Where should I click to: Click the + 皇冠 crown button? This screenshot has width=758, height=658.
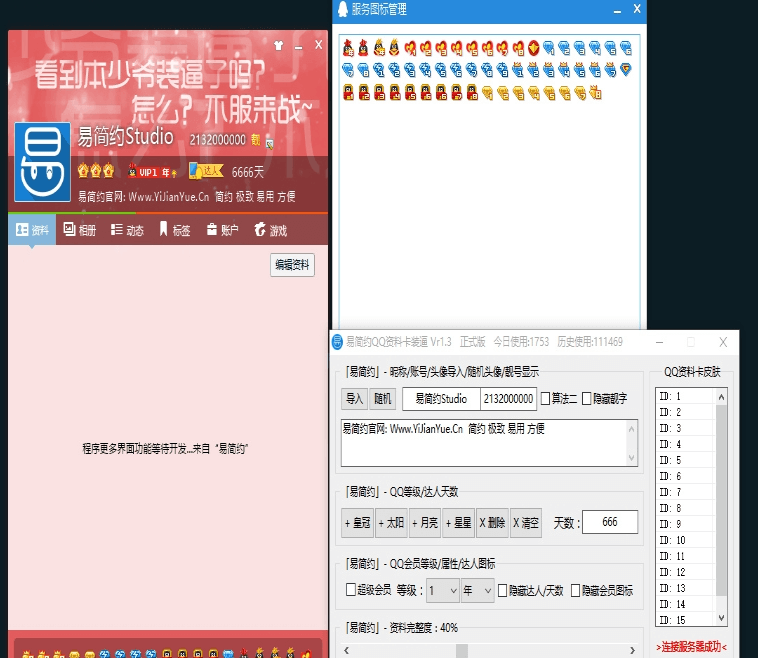point(358,523)
